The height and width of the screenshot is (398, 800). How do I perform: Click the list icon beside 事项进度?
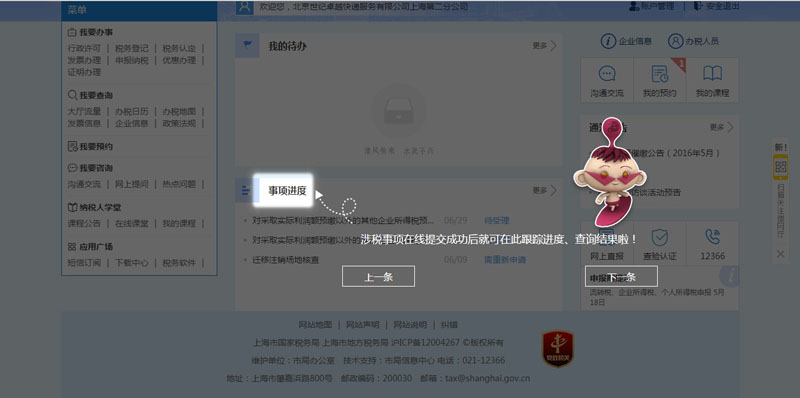pyautogui.click(x=245, y=190)
